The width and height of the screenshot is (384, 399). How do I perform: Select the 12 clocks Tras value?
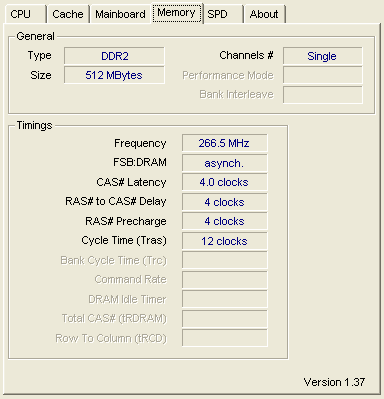pyautogui.click(x=225, y=241)
